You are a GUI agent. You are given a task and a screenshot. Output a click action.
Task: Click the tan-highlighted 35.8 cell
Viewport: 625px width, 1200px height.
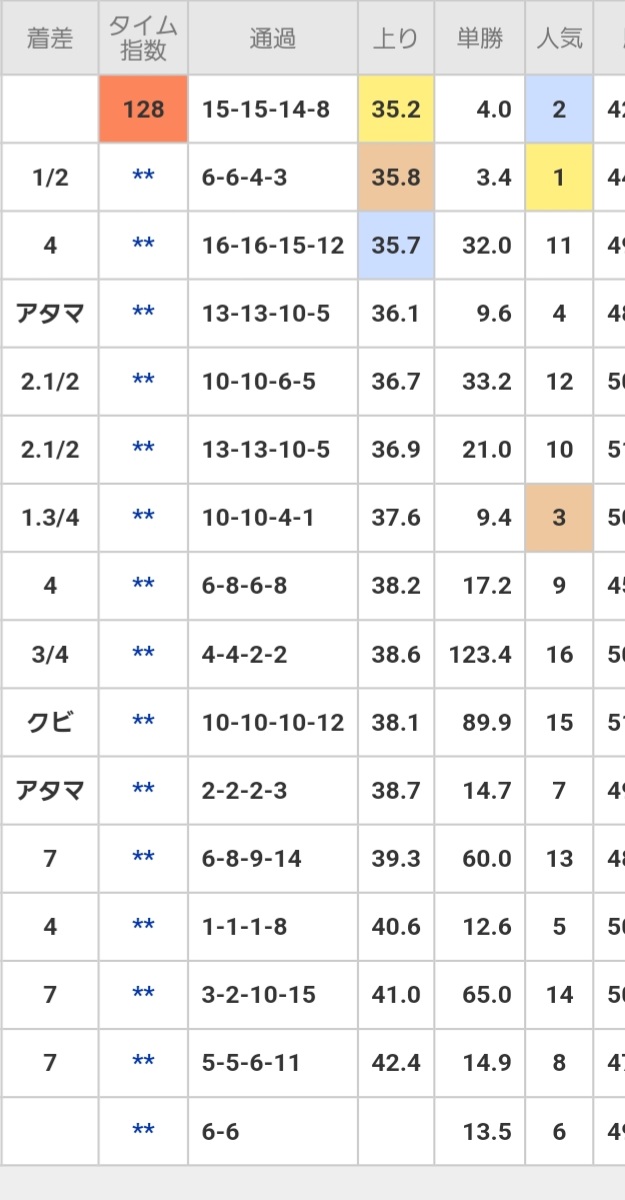(x=396, y=177)
